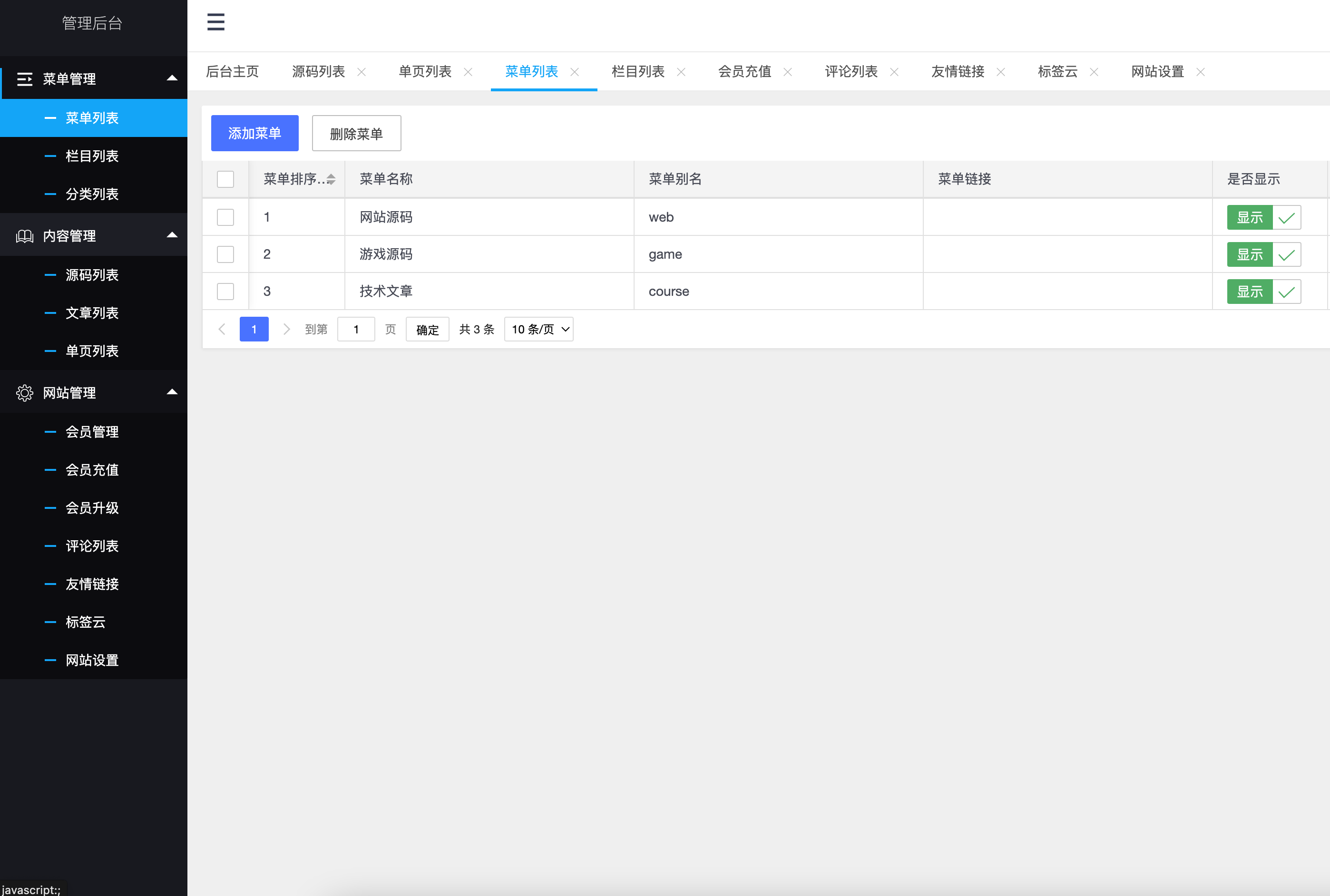Screen dimensions: 1330x896
Task: Toggle the hamburger sidebar collapse icon
Action: point(215,22)
